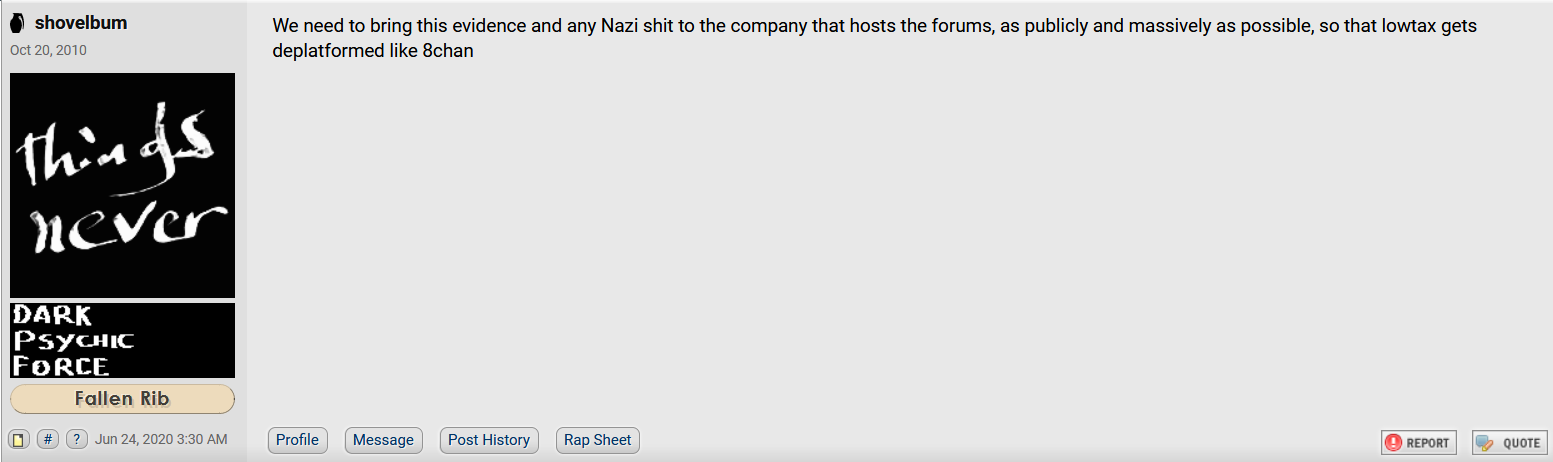Open the # permalink for this post
1553x462 pixels.
point(48,440)
